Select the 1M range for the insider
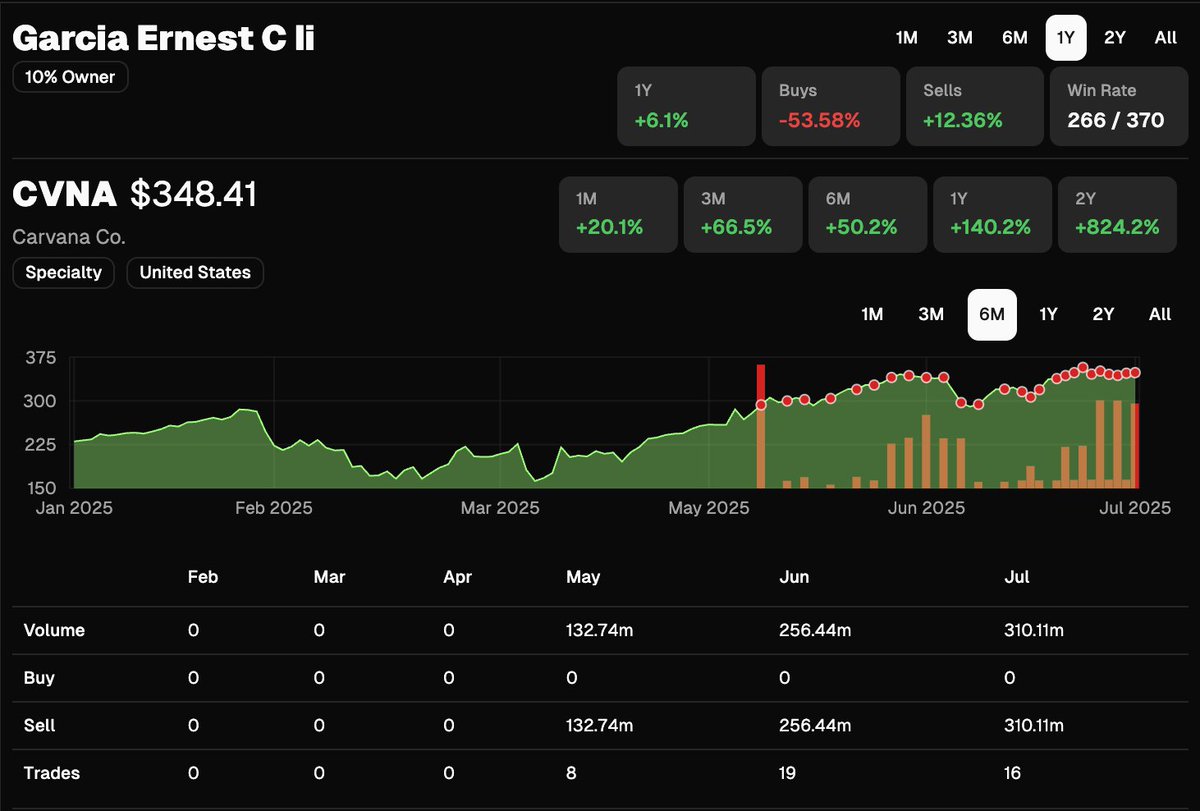 click(906, 38)
